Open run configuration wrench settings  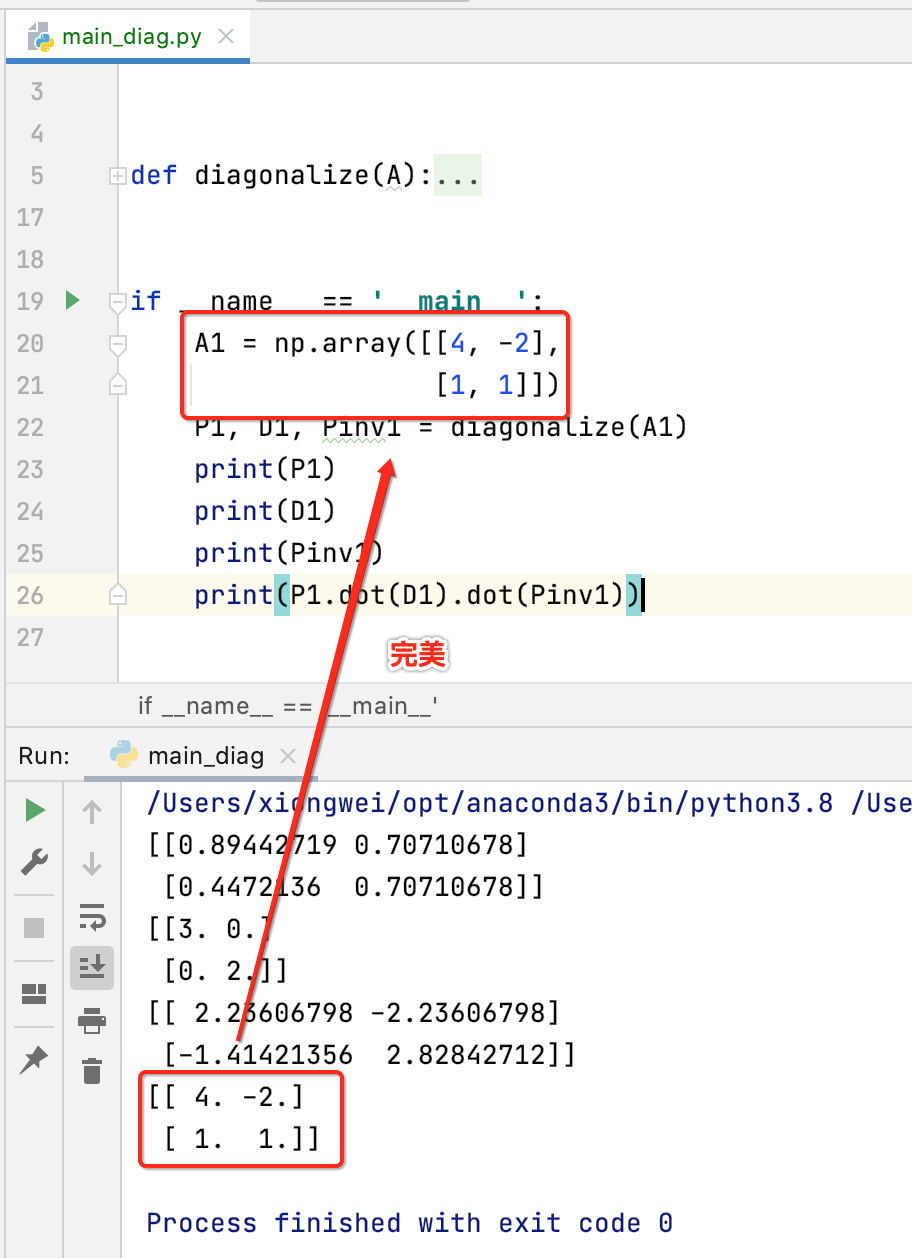pyautogui.click(x=35, y=861)
